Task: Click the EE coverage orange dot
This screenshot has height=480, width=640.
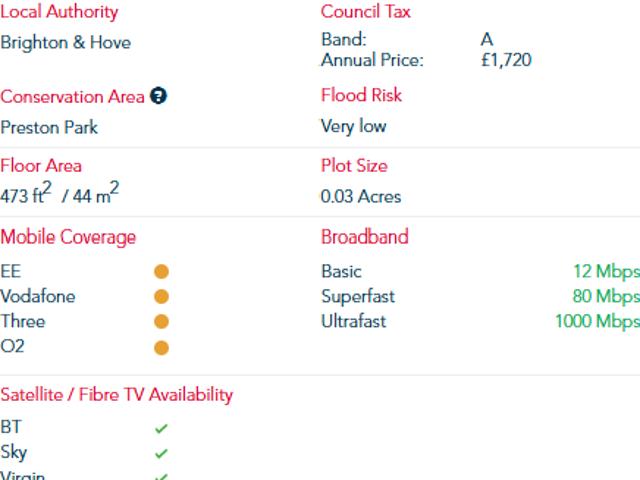Action: pos(161,271)
